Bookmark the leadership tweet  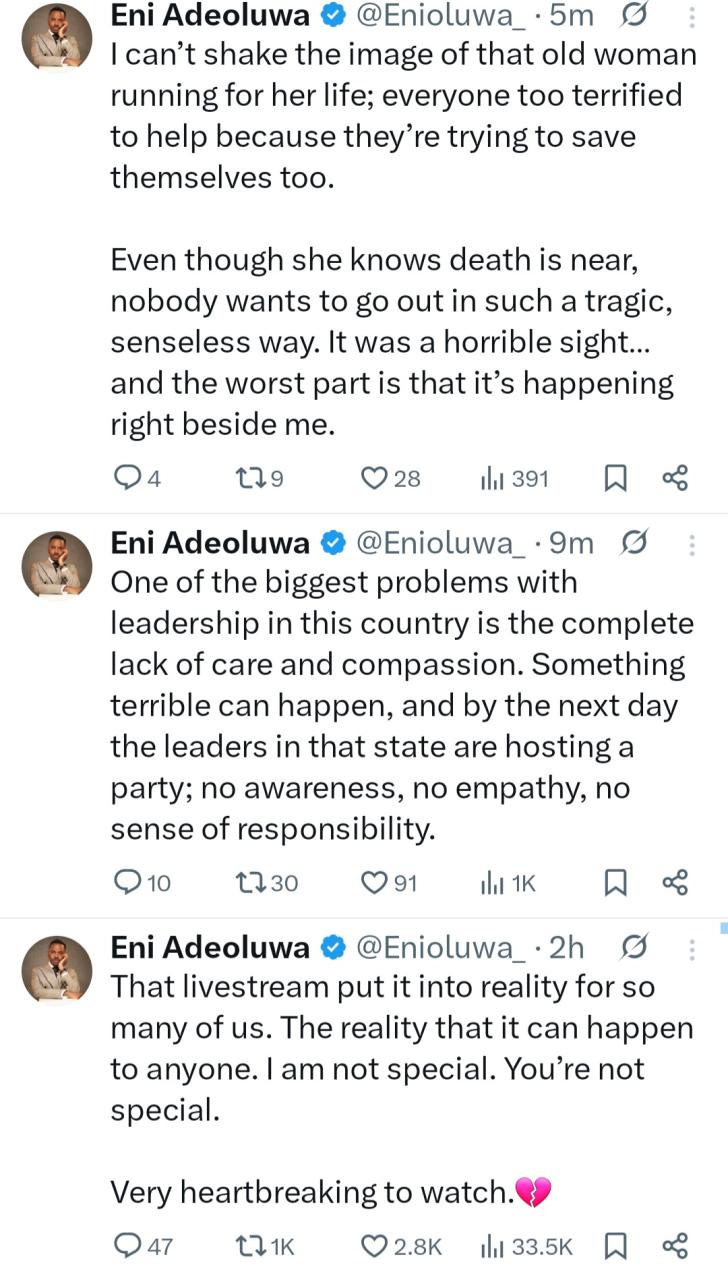click(x=616, y=882)
